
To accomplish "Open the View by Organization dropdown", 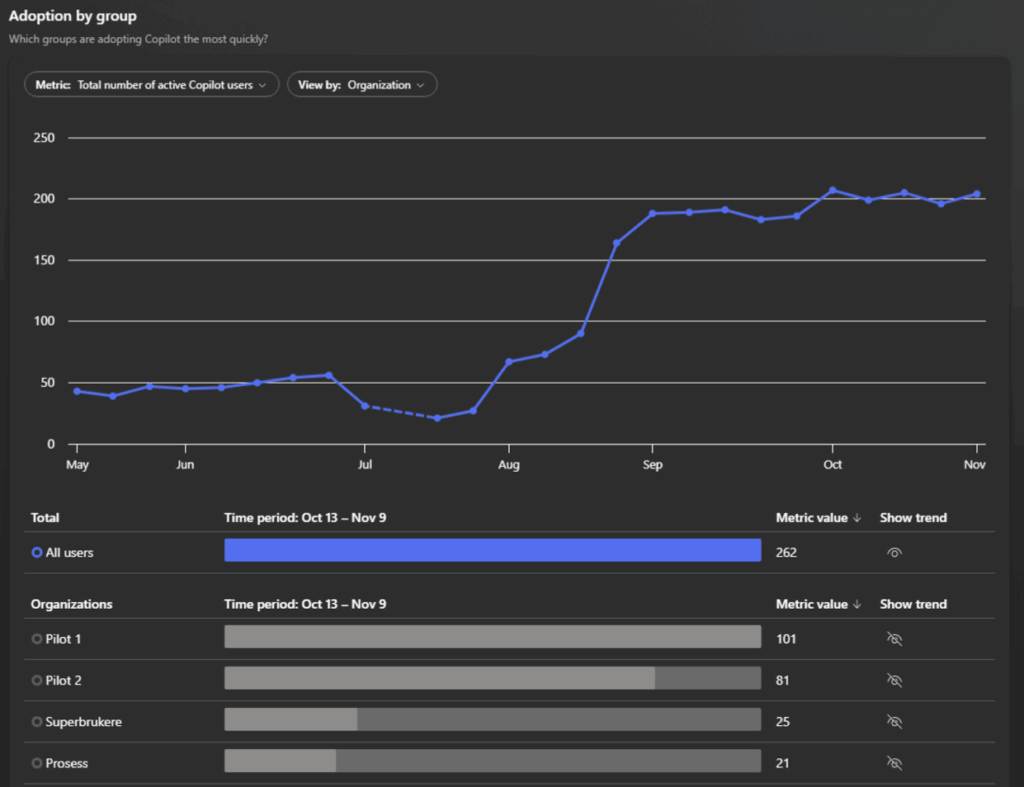I will [362, 85].
